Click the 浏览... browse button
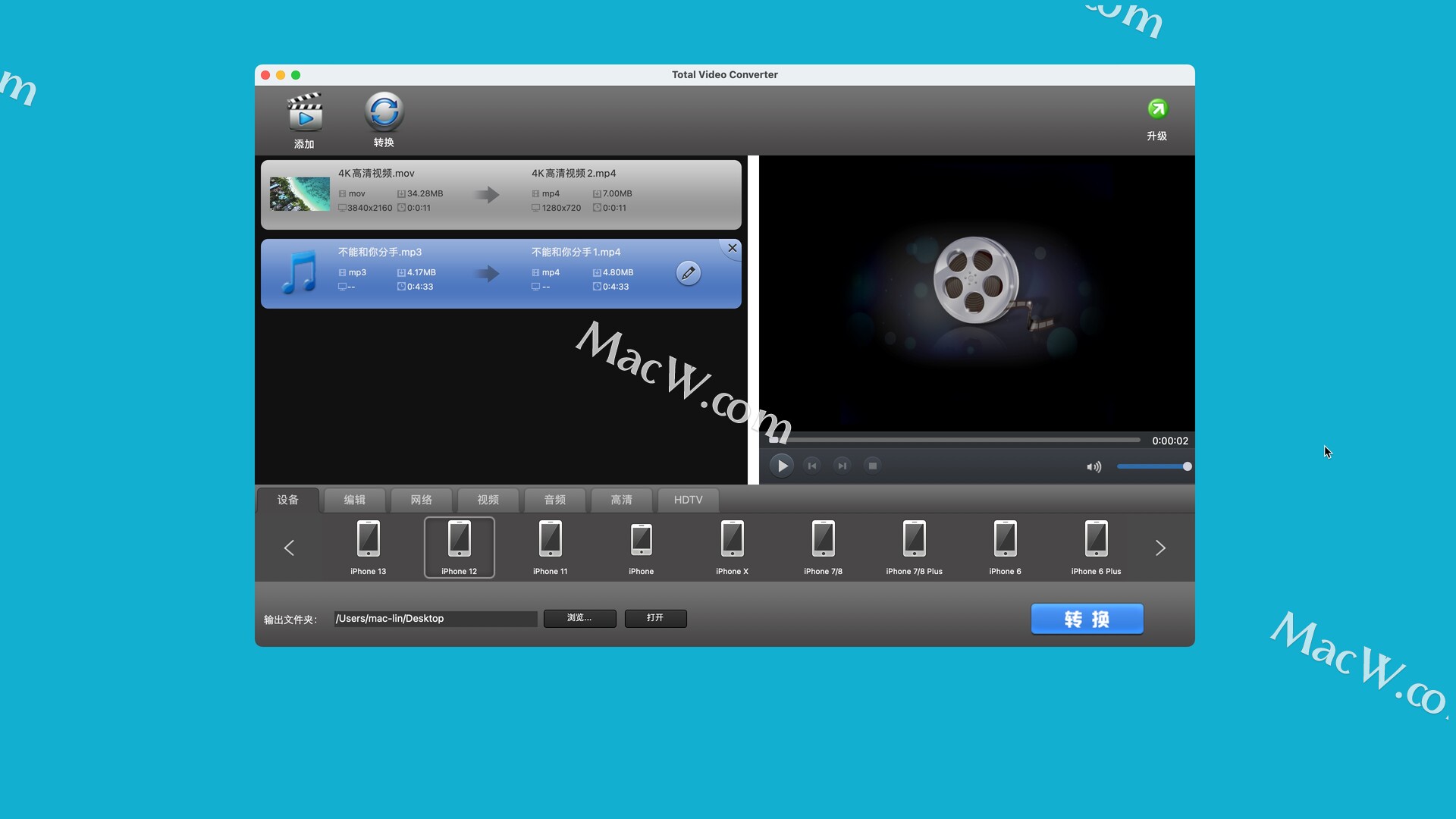 (x=579, y=618)
